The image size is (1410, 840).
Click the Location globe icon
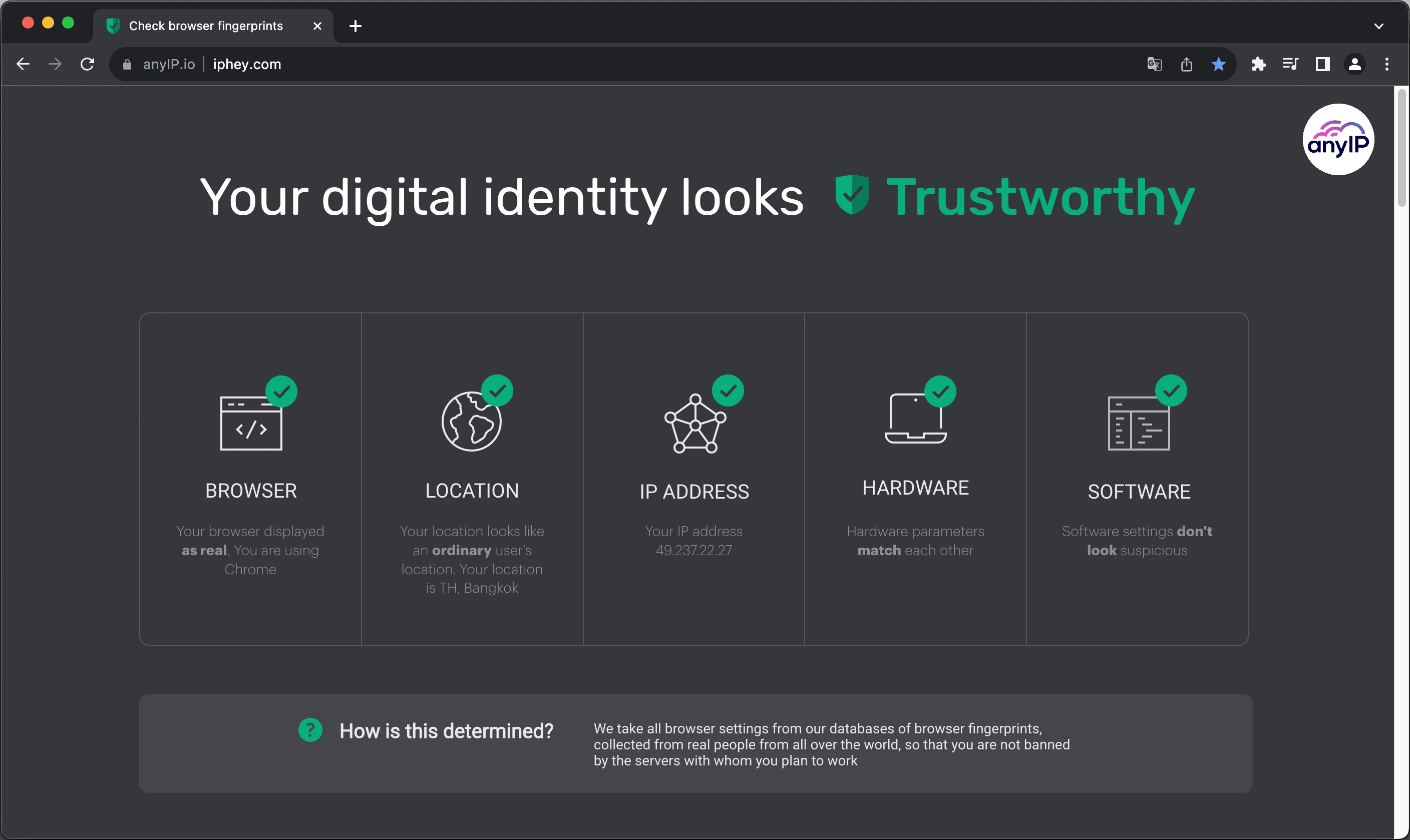(x=471, y=422)
